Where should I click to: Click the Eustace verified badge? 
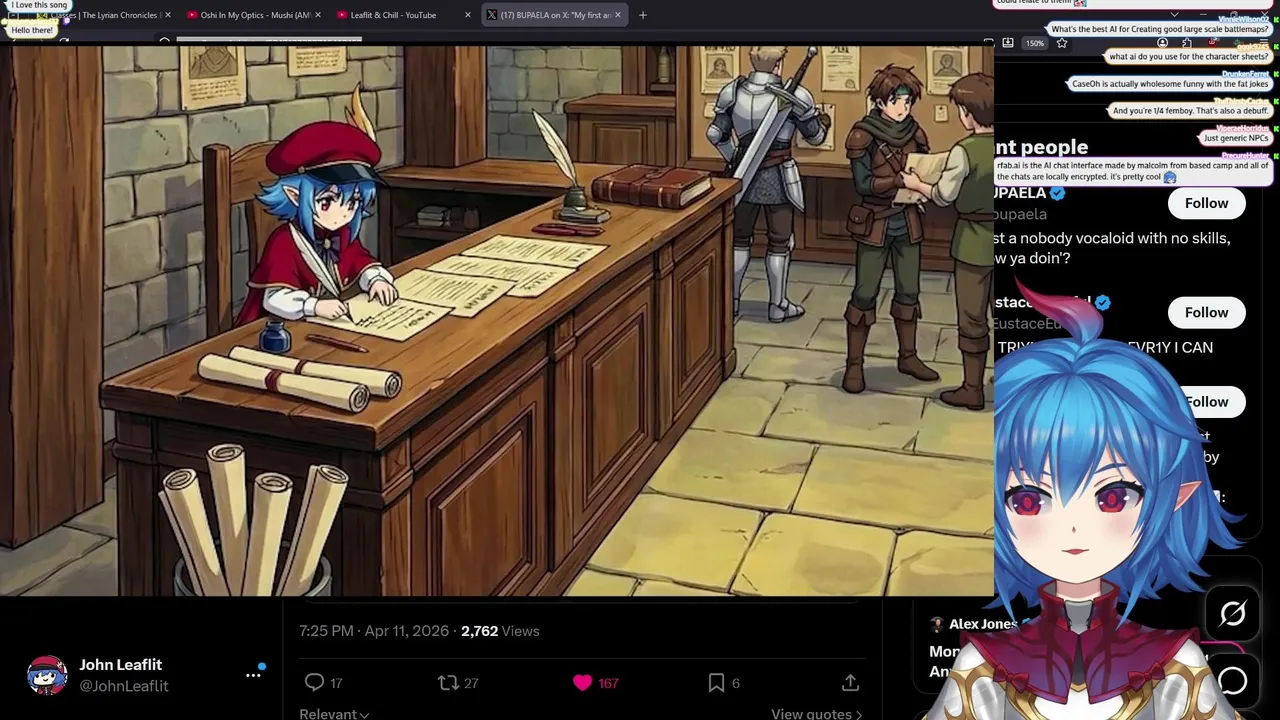[1102, 302]
